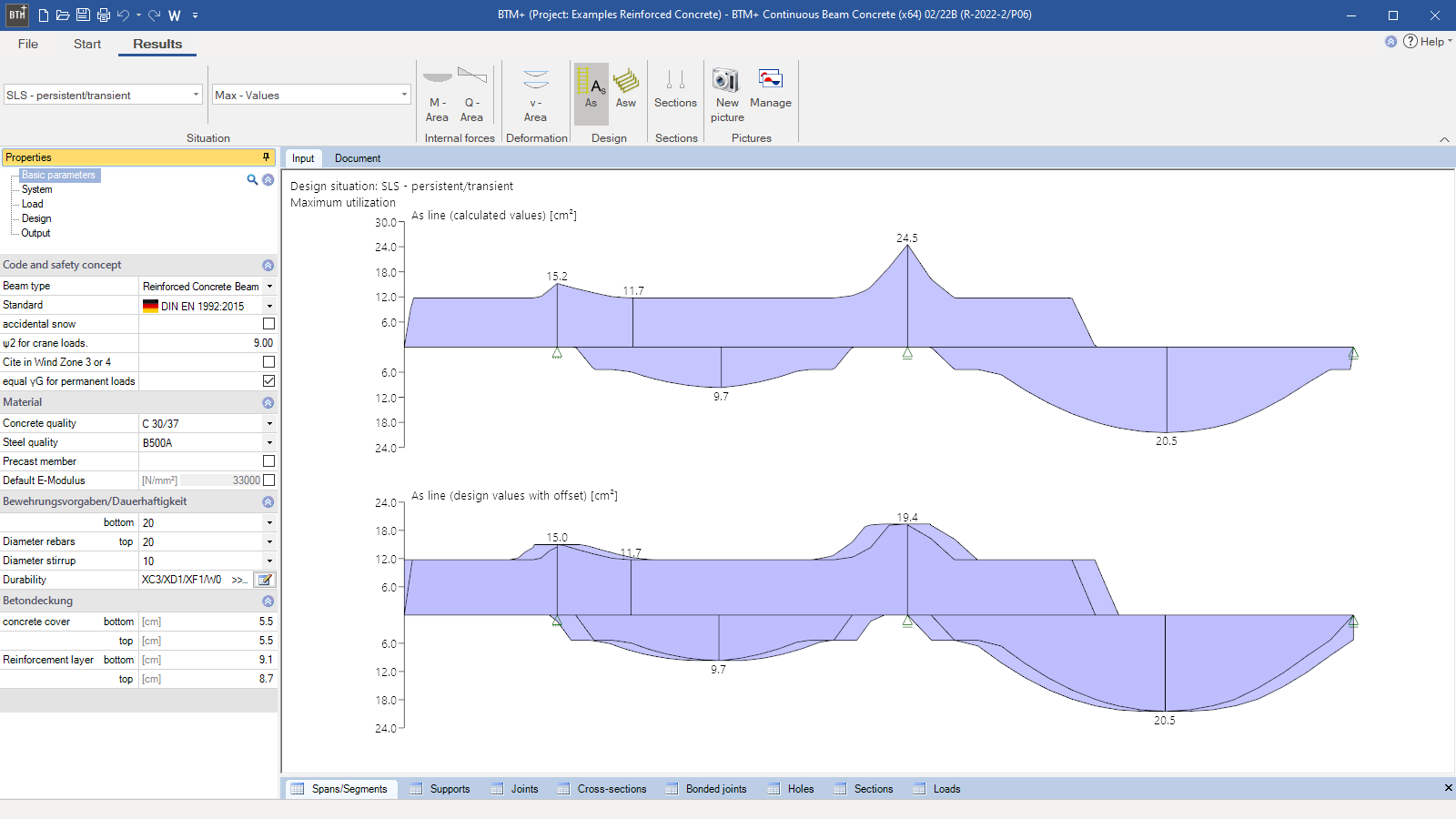Image resolution: width=1456 pixels, height=819 pixels.
Task: Select Design in the properties tree
Action: pos(36,218)
